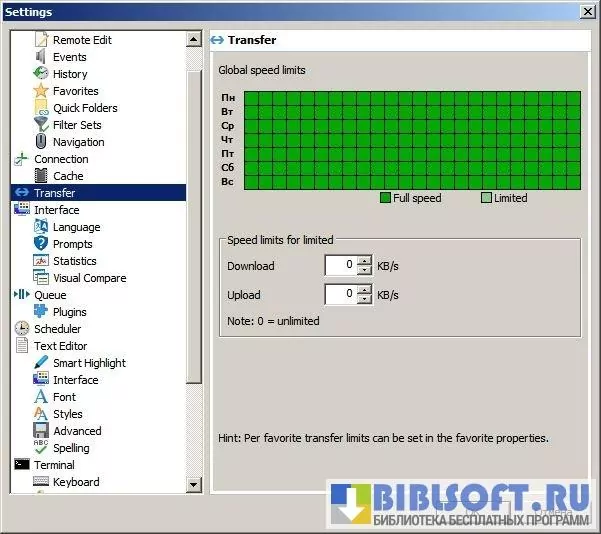This screenshot has width=601, height=534.
Task: Decrease Upload speed limit with down arrow
Action: point(364,299)
